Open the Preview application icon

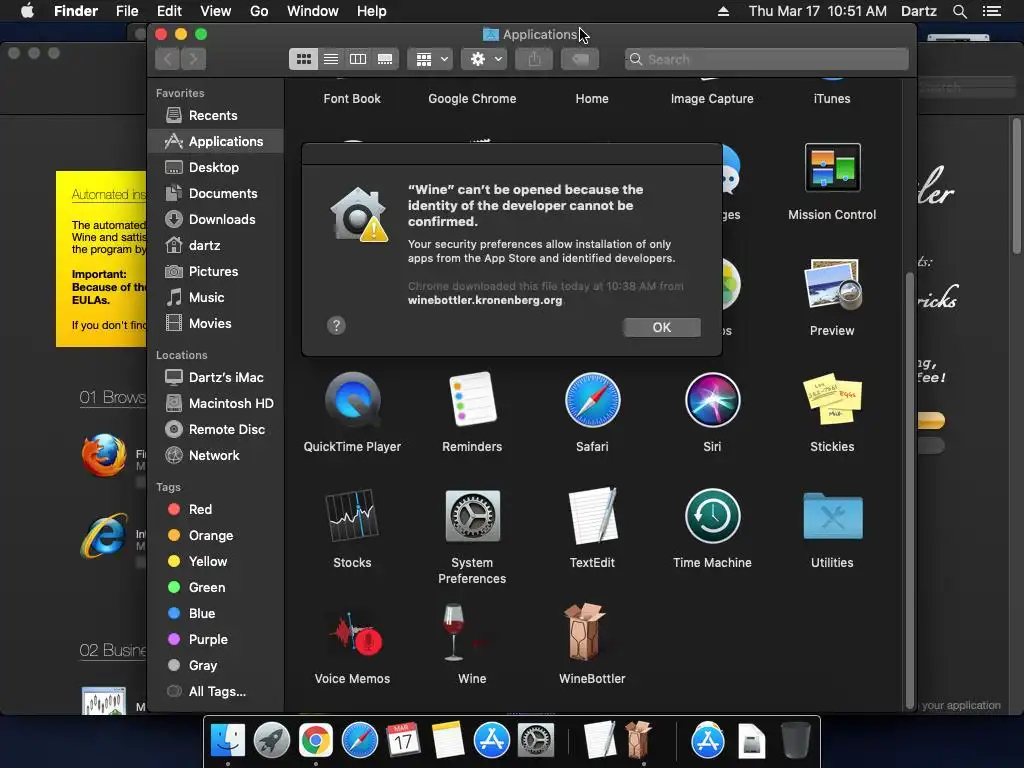[832, 285]
